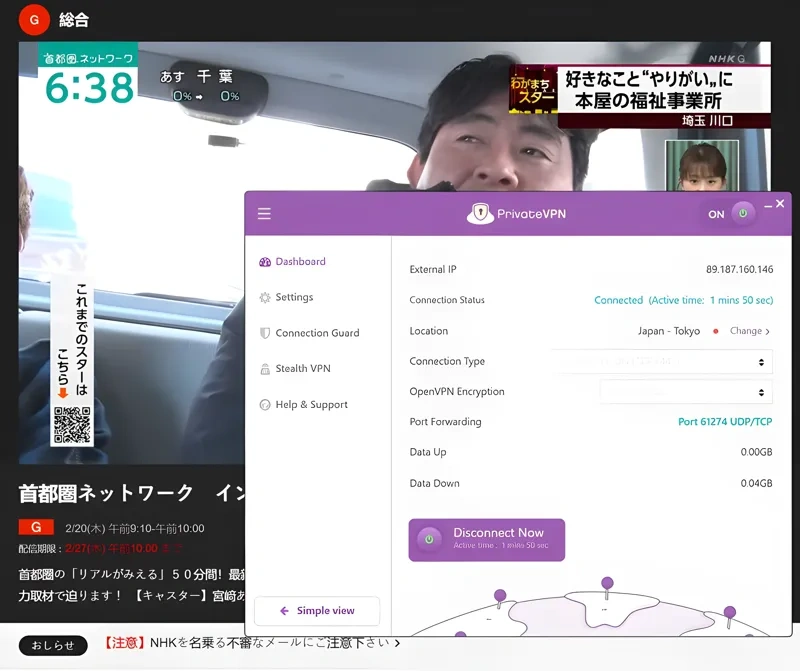800x671 pixels.
Task: Click the Disconnect Now button
Action: pyautogui.click(x=487, y=540)
